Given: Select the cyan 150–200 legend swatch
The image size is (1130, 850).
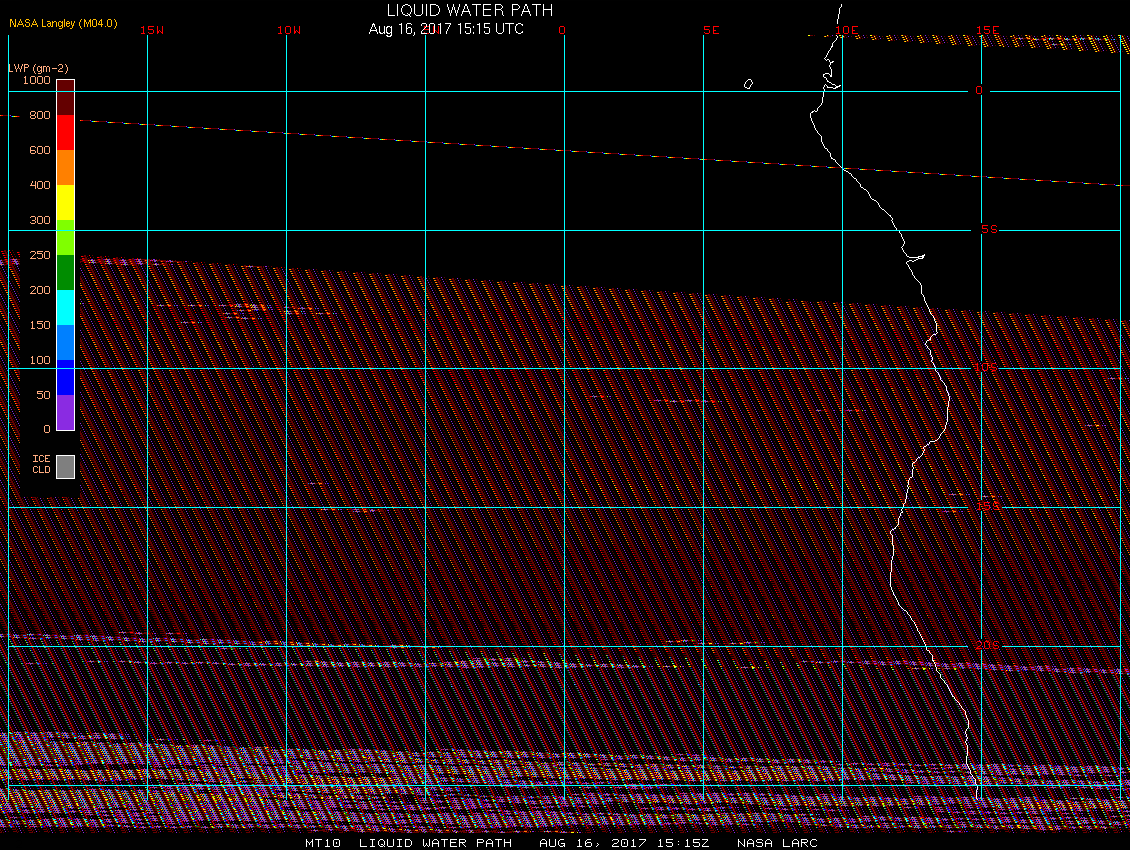Looking at the screenshot, I should tap(66, 307).
